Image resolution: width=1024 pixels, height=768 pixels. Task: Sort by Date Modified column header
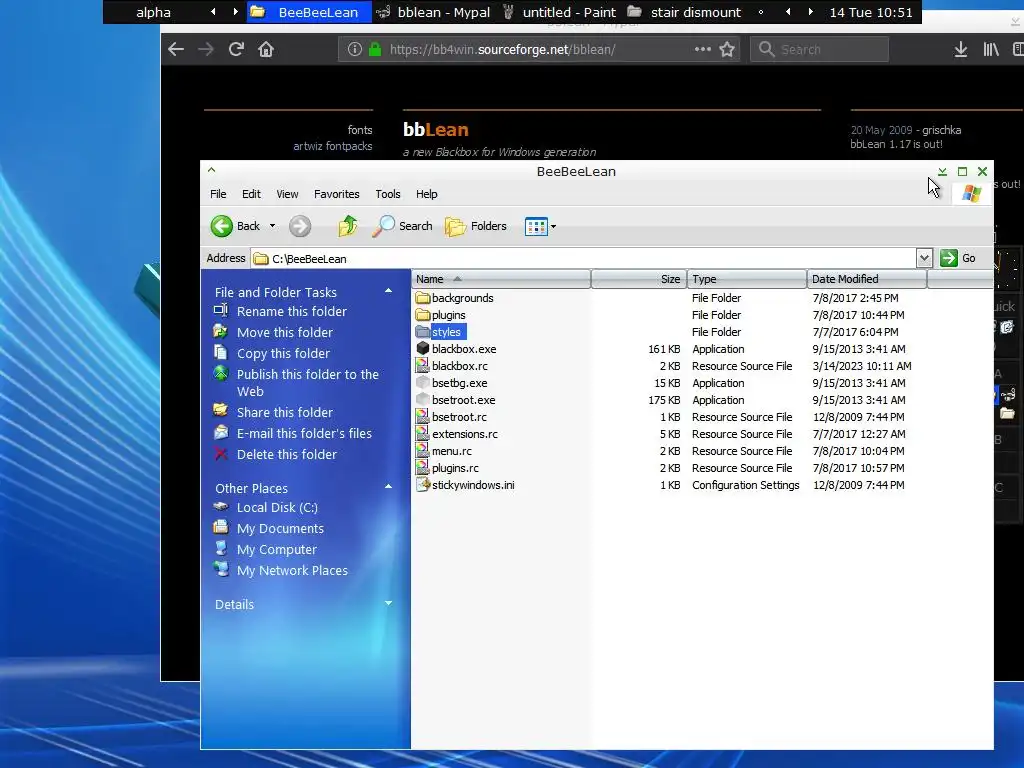pos(867,279)
